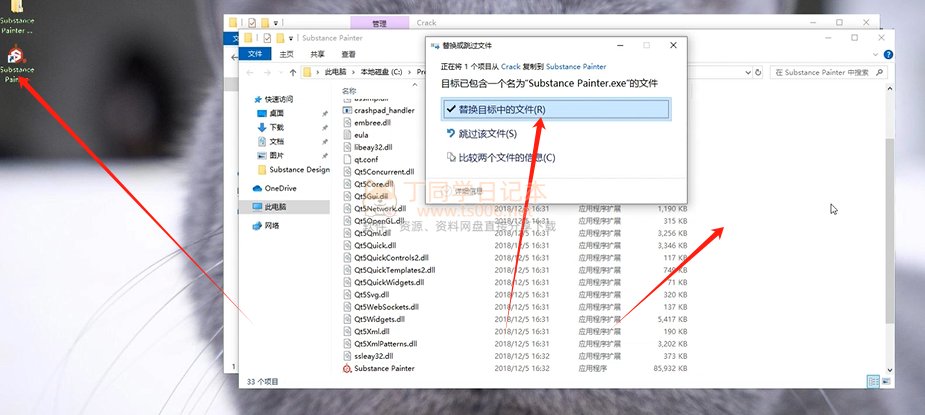Screen dimensions: 925x415
Task: Click the properties checkmark icon in the title bar
Action: (x=267, y=38)
